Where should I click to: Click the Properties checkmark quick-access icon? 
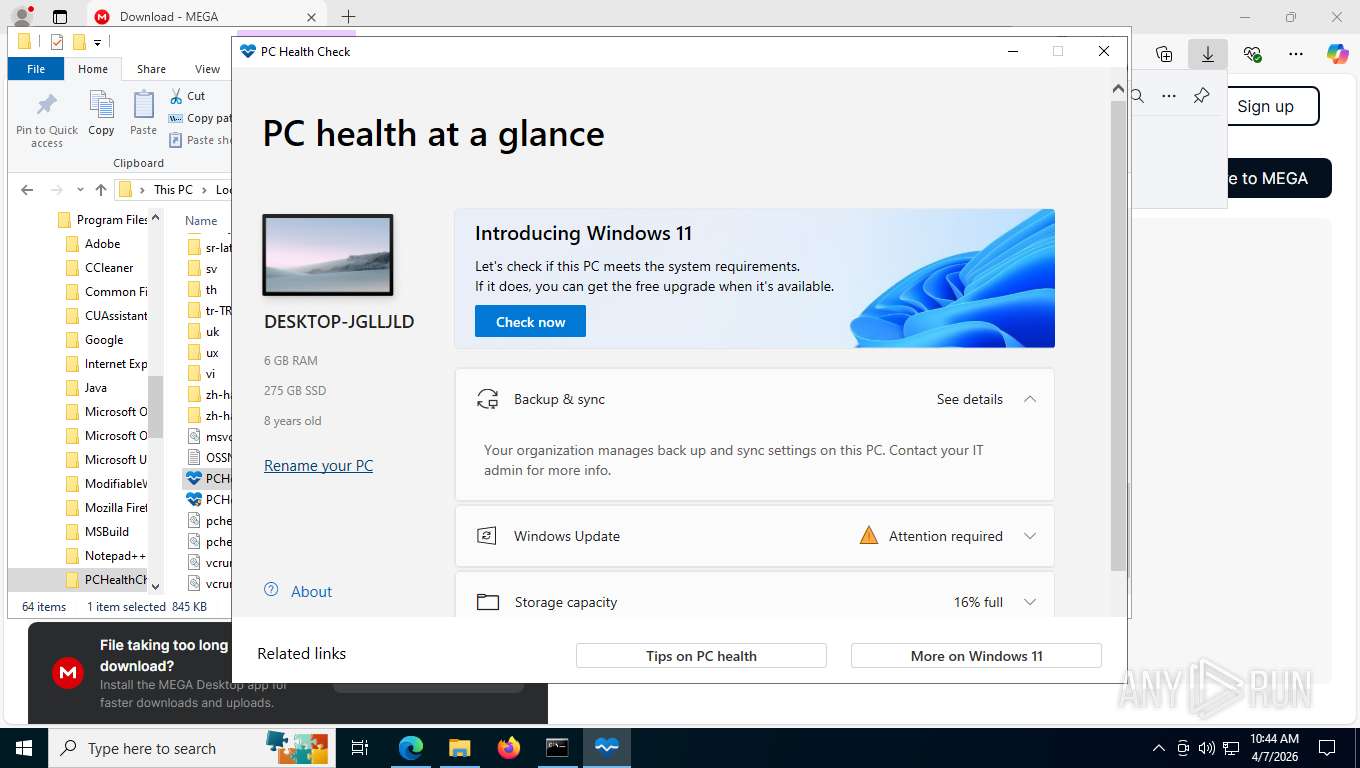[56, 42]
